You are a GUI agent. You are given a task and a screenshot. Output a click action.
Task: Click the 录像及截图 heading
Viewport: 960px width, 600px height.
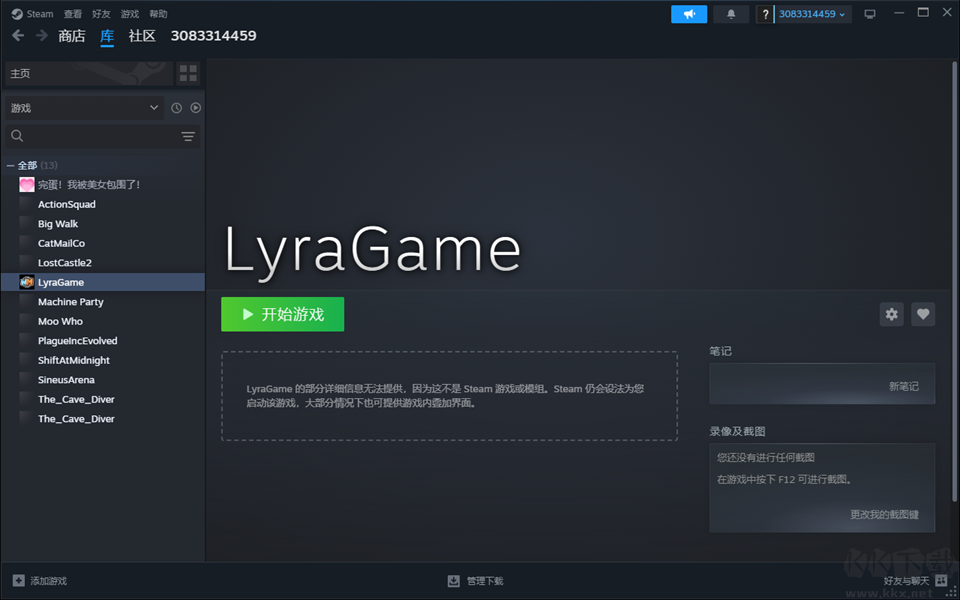coord(737,432)
